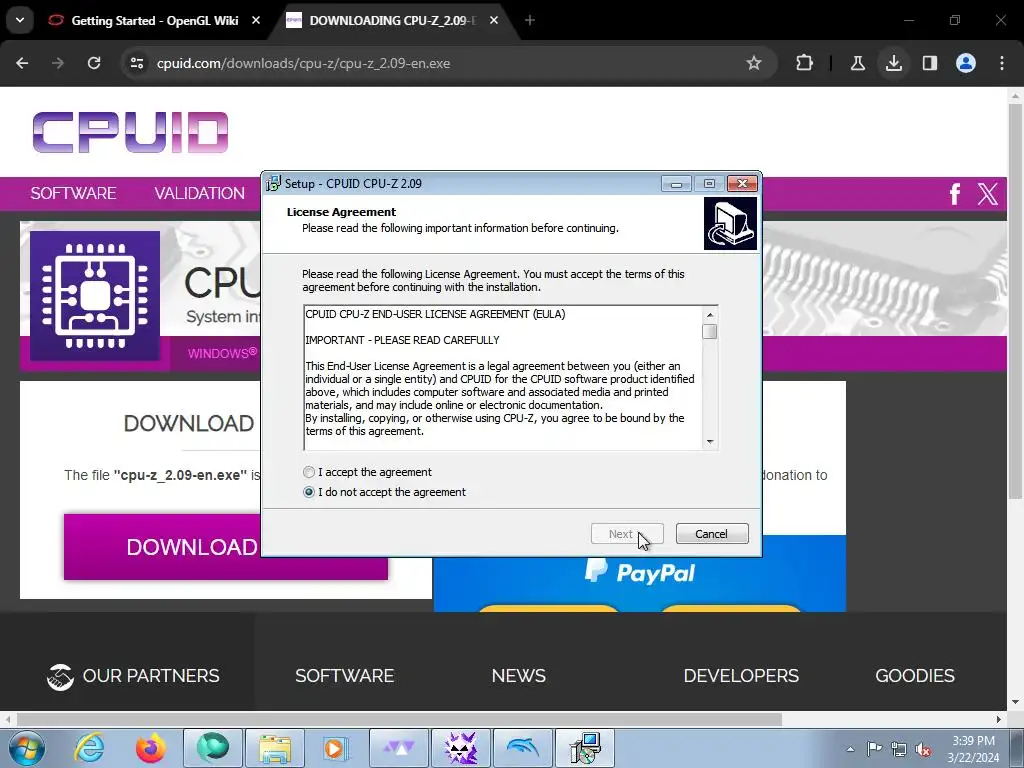Open the profile avatar menu
This screenshot has height=768, width=1024.
point(966,63)
